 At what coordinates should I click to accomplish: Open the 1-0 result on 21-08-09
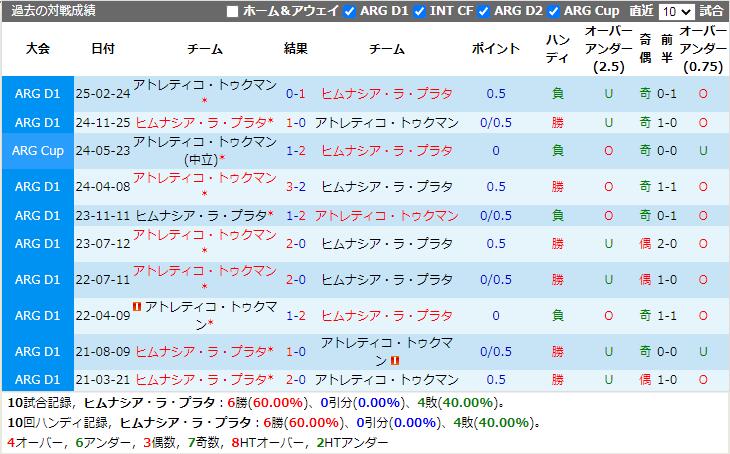[296, 352]
